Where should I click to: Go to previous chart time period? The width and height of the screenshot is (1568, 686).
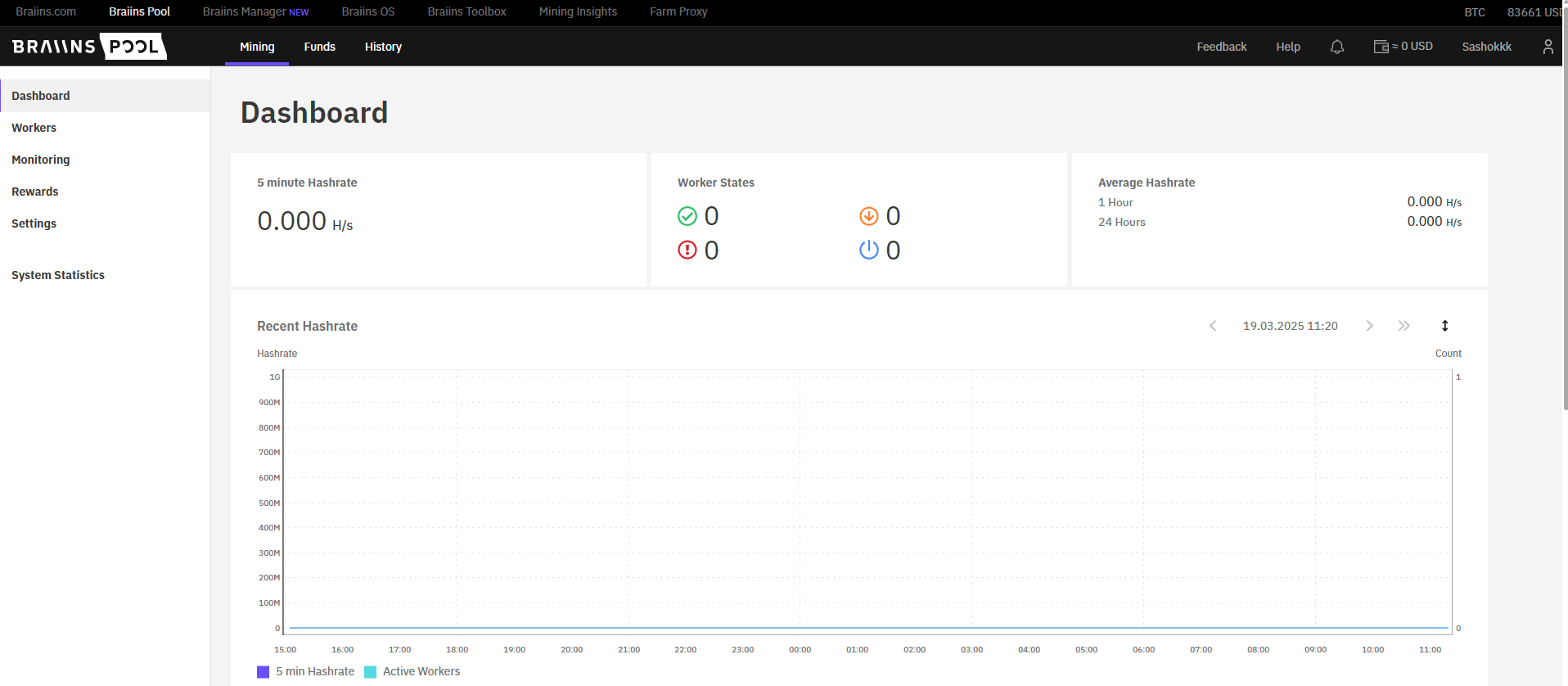click(x=1213, y=326)
